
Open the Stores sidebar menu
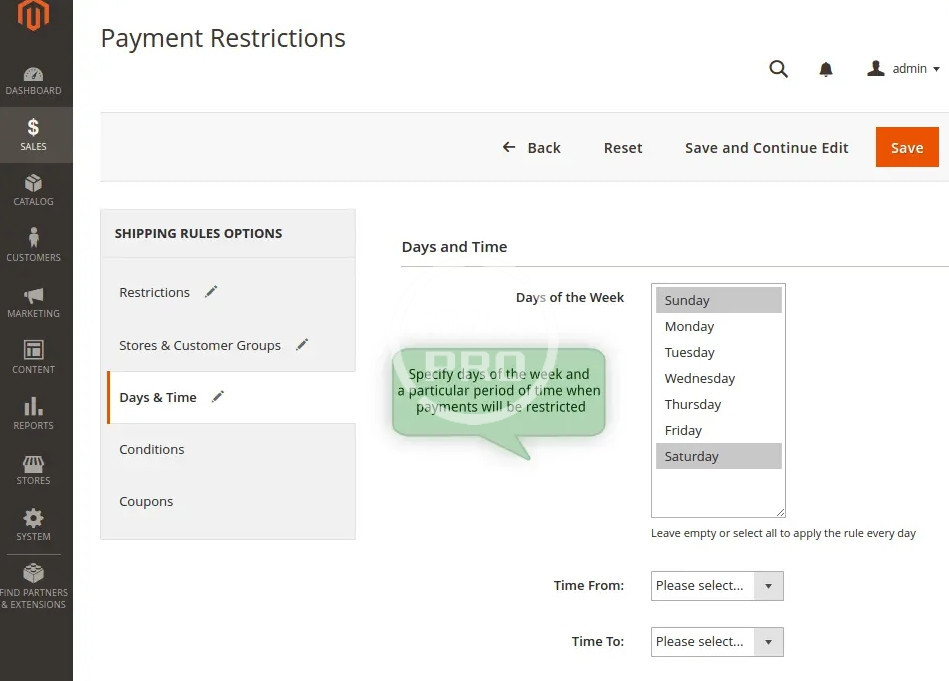(34, 469)
